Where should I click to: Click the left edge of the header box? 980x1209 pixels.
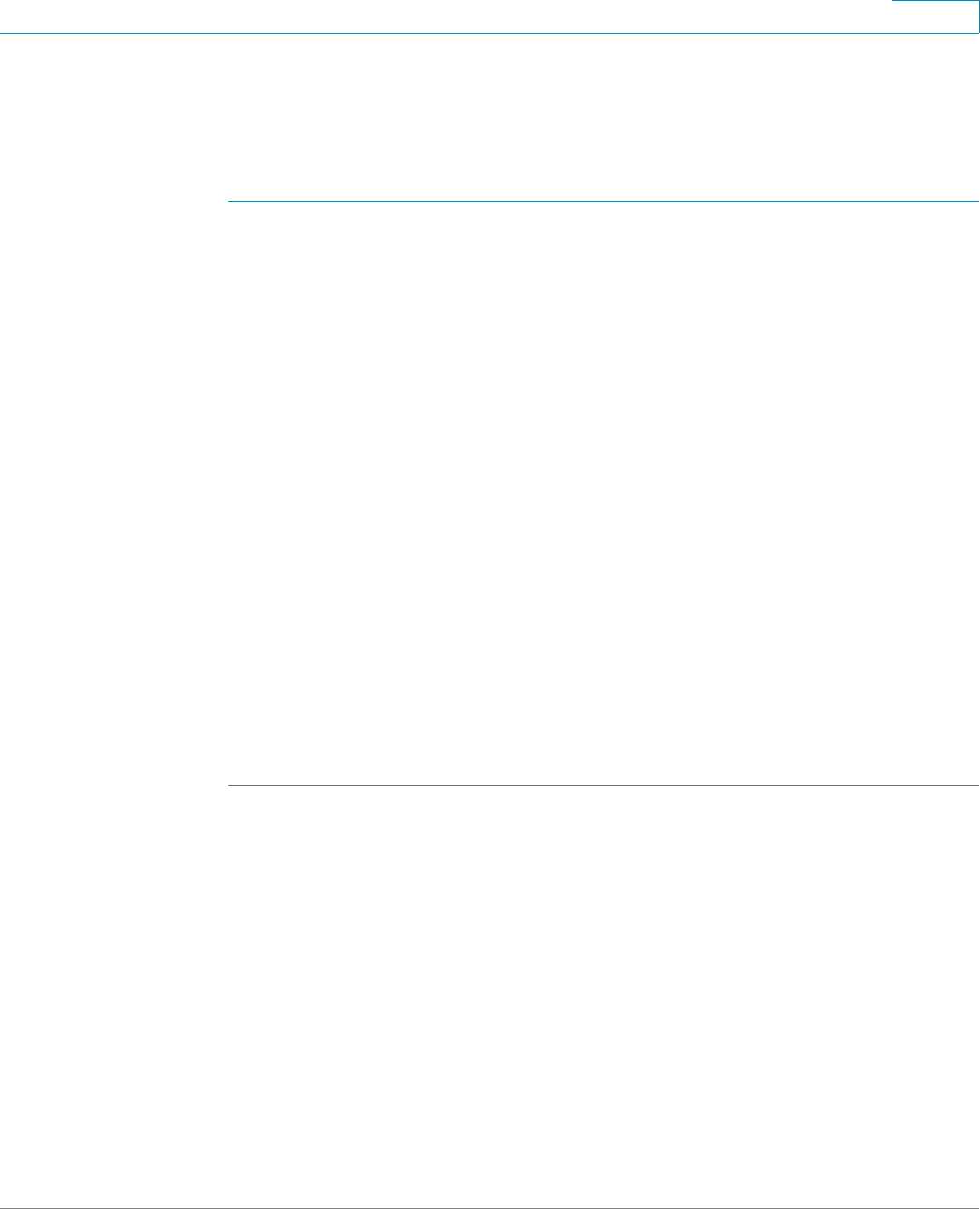tap(892, 16)
